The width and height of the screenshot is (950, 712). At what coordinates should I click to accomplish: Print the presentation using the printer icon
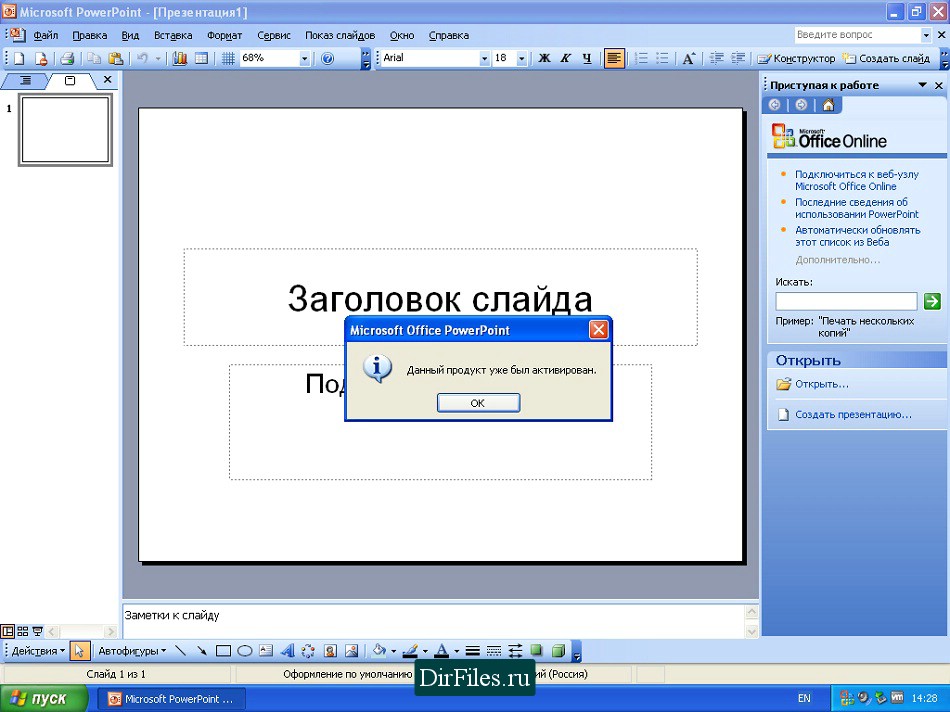tap(67, 59)
